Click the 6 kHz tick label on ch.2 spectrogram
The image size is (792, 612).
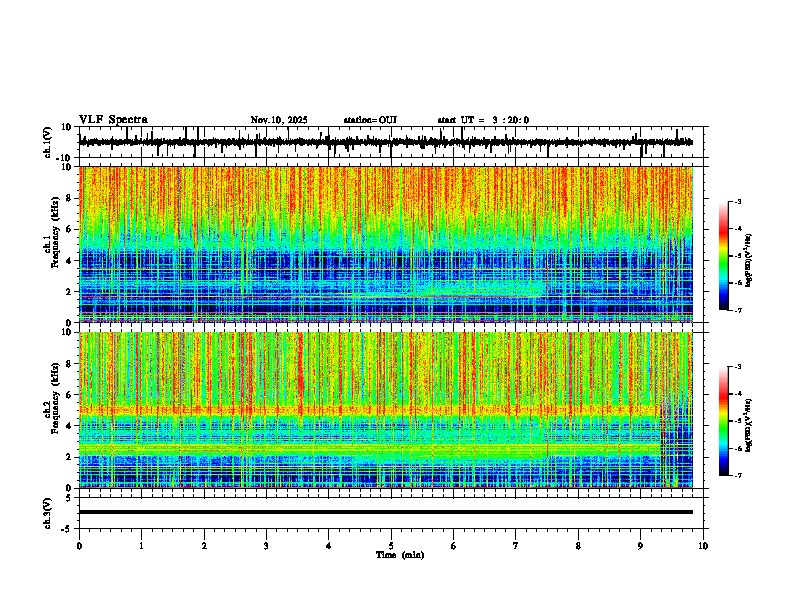[69, 395]
